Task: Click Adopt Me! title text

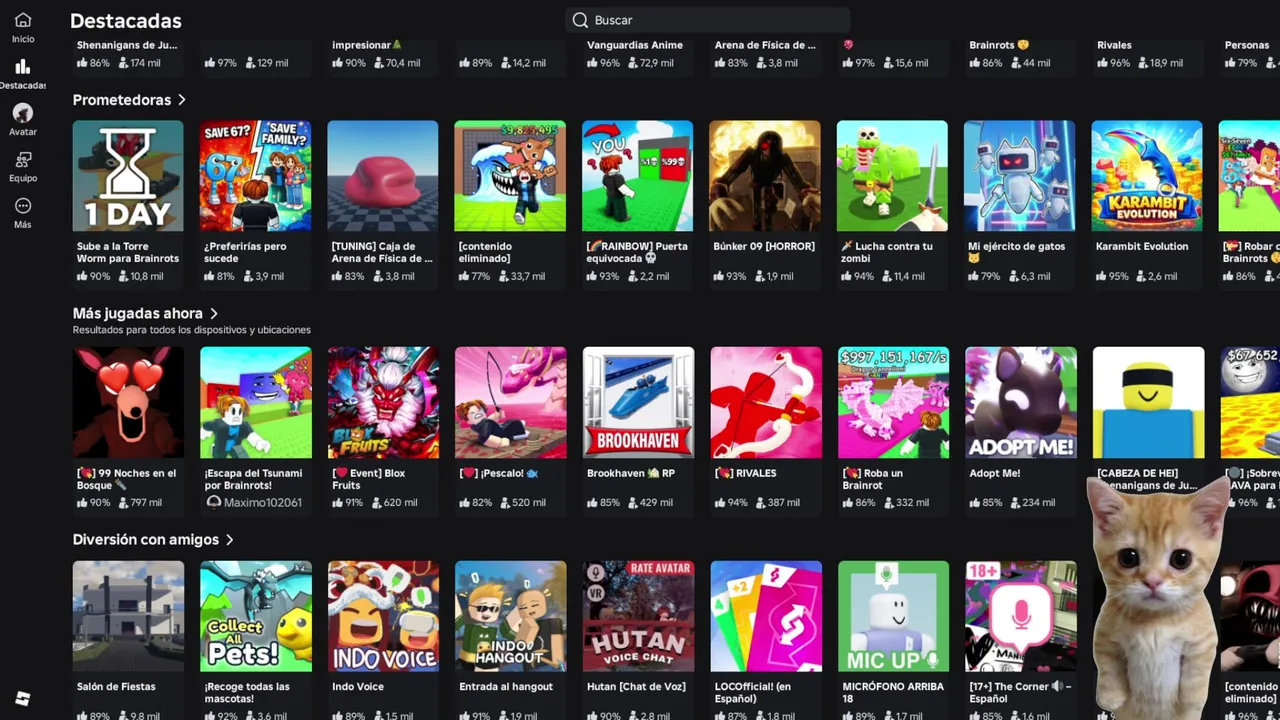Action: pos(994,473)
